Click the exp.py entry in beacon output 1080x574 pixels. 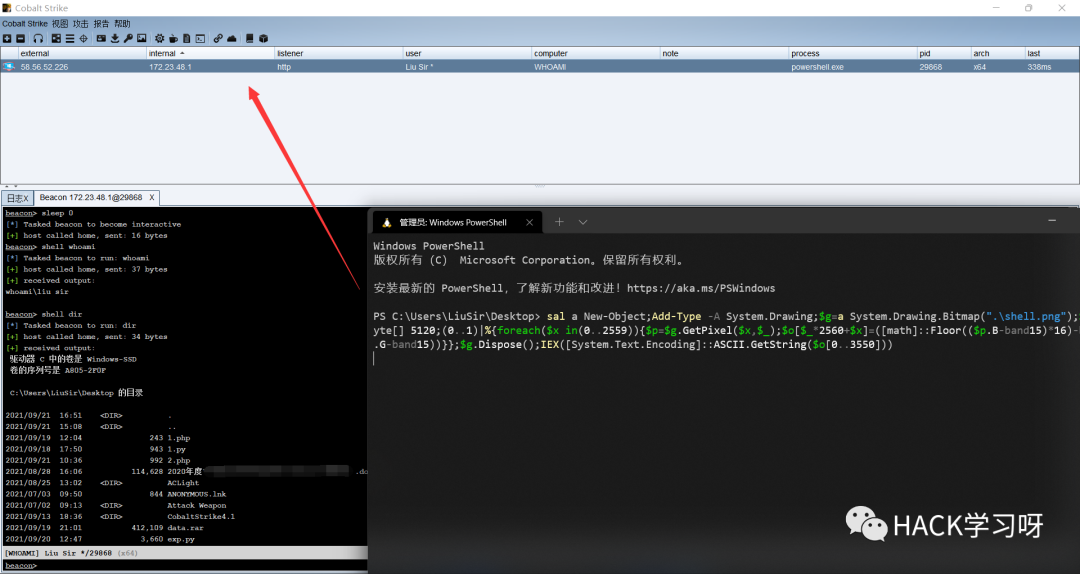181,539
